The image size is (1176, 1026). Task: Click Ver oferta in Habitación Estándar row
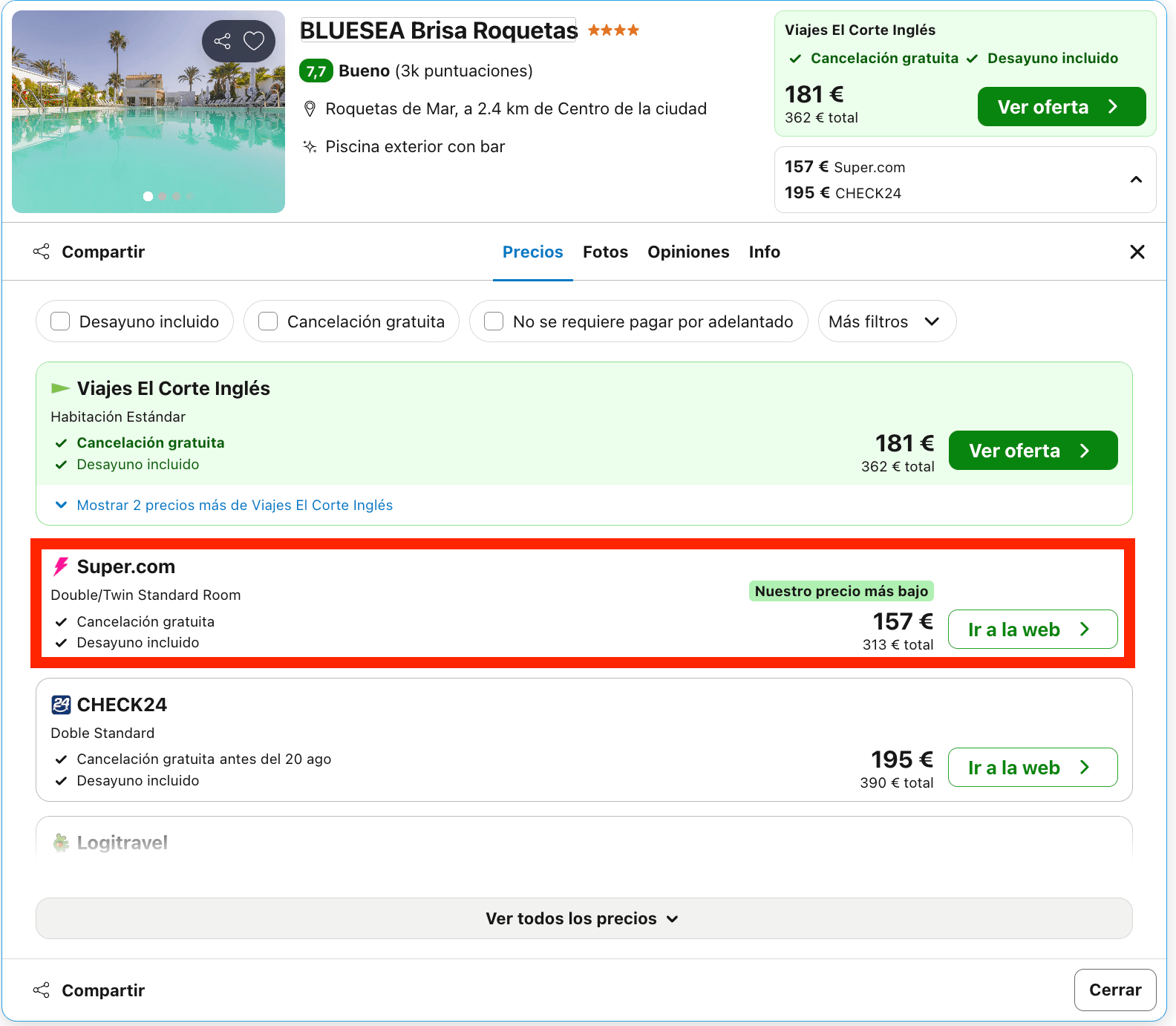[x=1033, y=451]
